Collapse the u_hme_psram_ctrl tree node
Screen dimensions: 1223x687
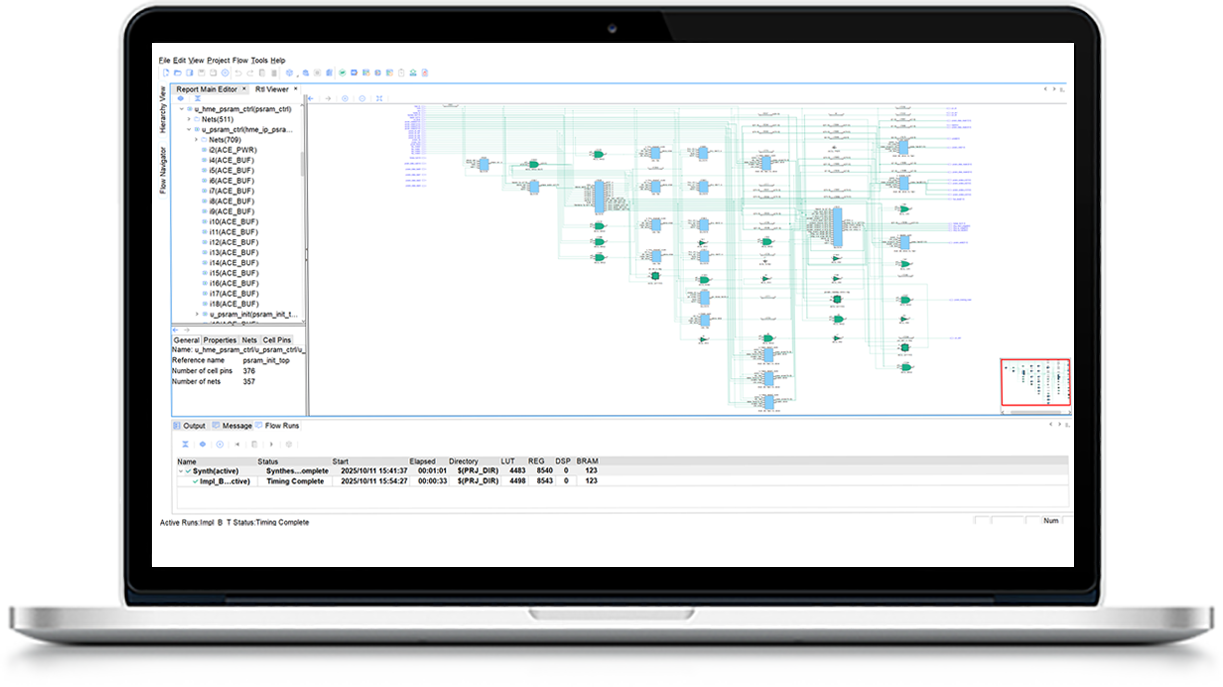pyautogui.click(x=181, y=109)
